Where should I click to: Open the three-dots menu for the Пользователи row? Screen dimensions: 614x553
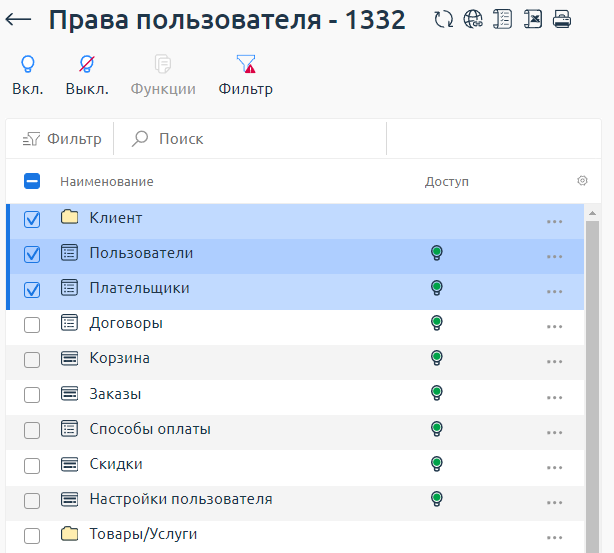point(555,256)
